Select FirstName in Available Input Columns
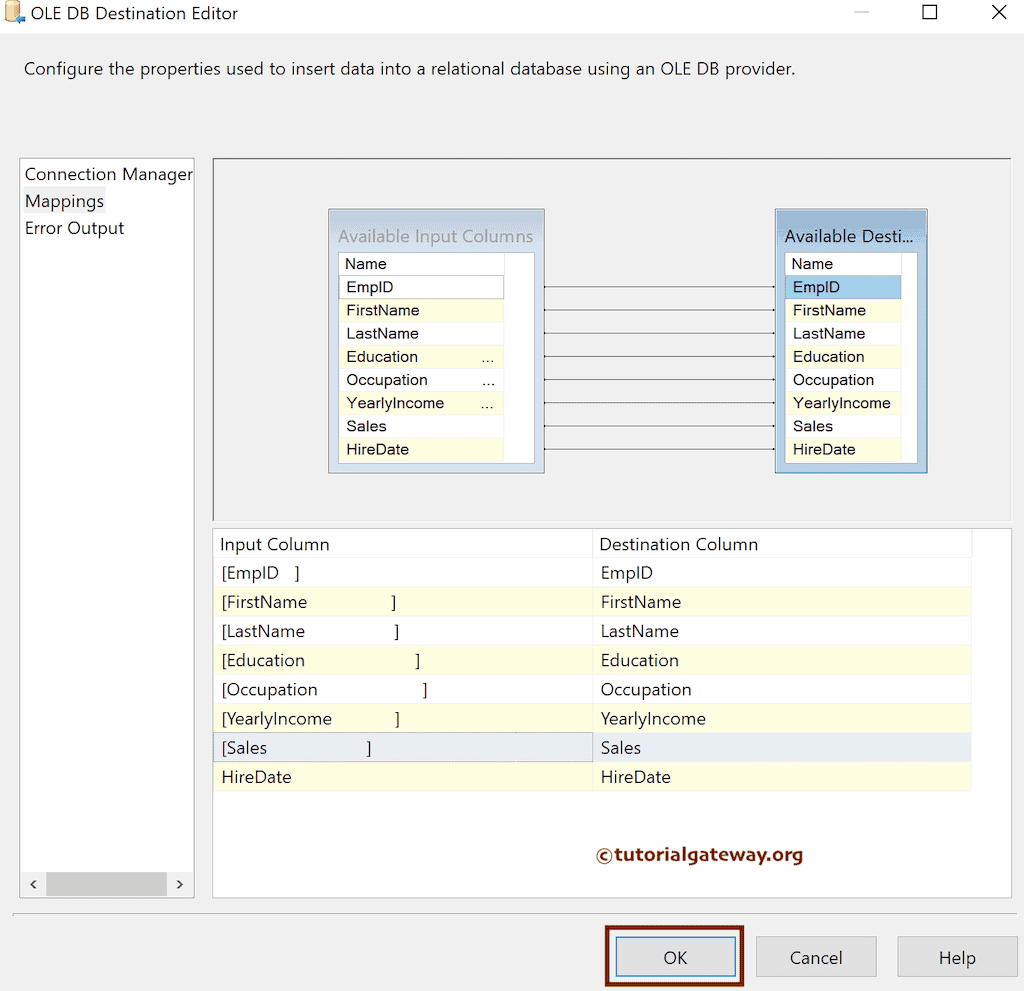 pos(381,310)
